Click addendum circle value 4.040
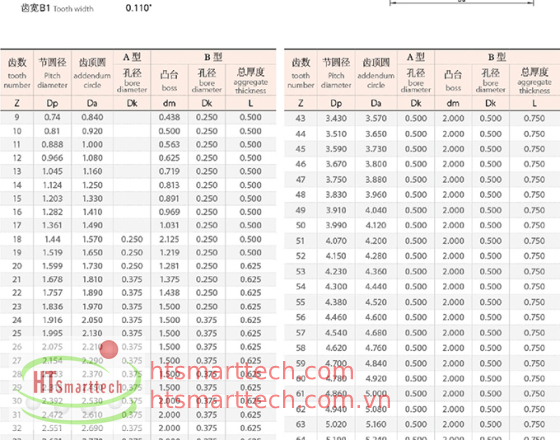 pos(376,210)
